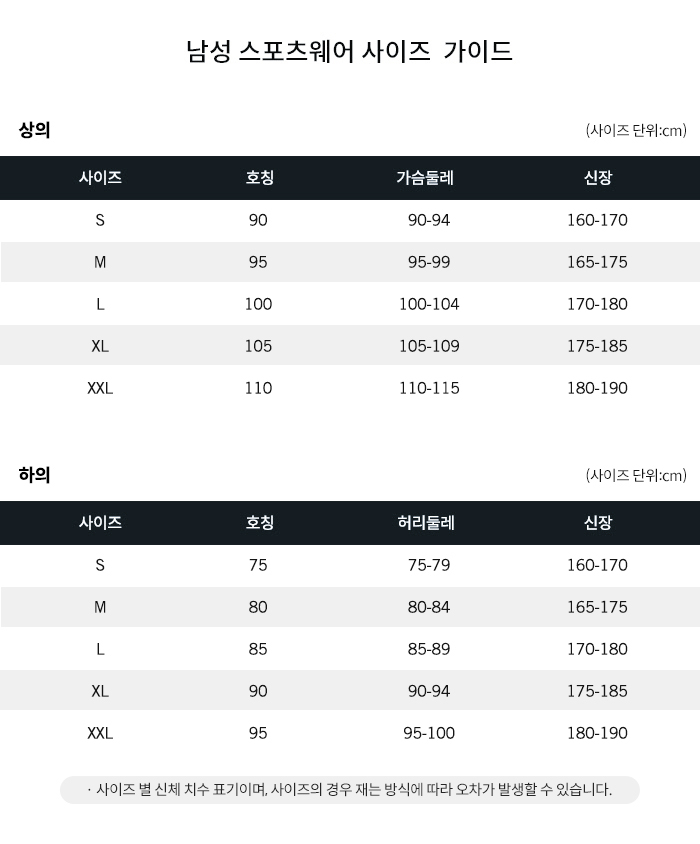
Task: Click the measurement disclaimer note at the bottom
Action: (350, 790)
